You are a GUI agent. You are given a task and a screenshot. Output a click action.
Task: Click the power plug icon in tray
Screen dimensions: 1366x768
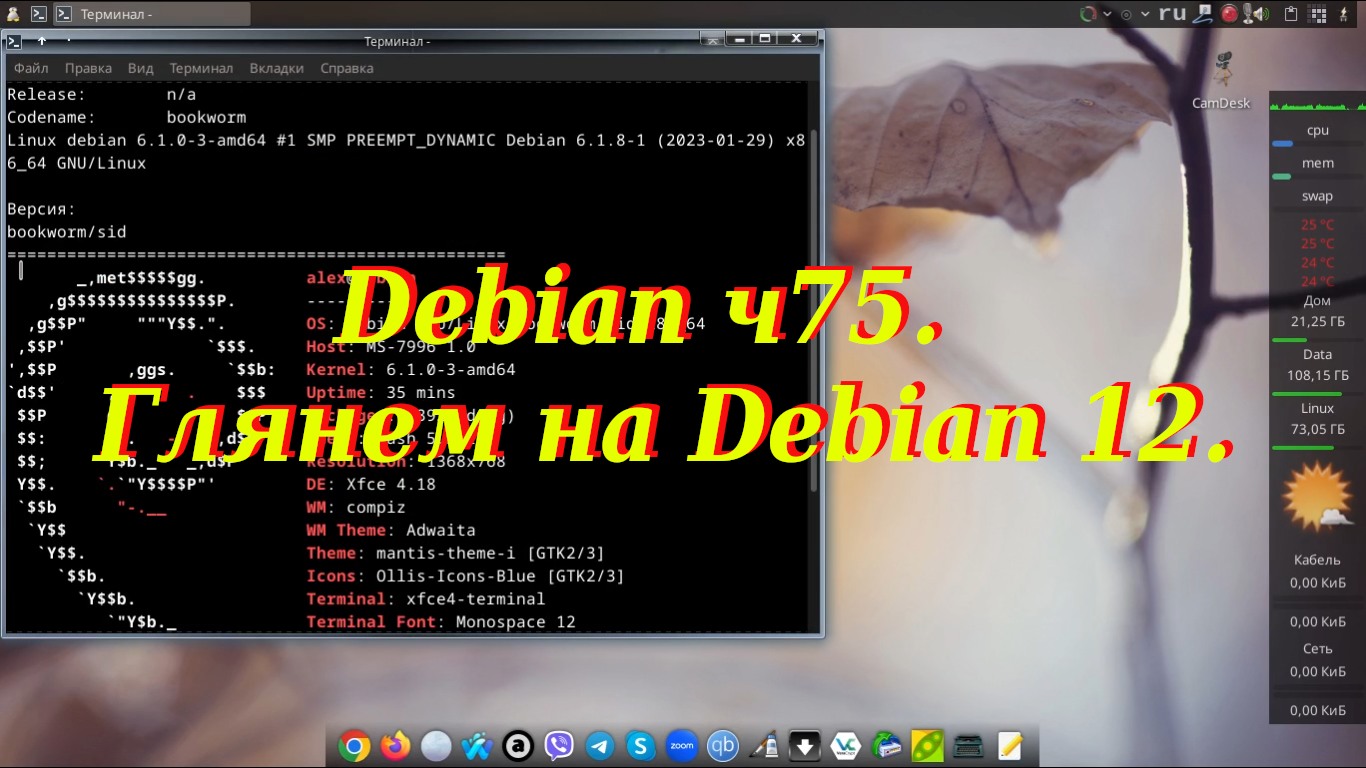click(1344, 14)
